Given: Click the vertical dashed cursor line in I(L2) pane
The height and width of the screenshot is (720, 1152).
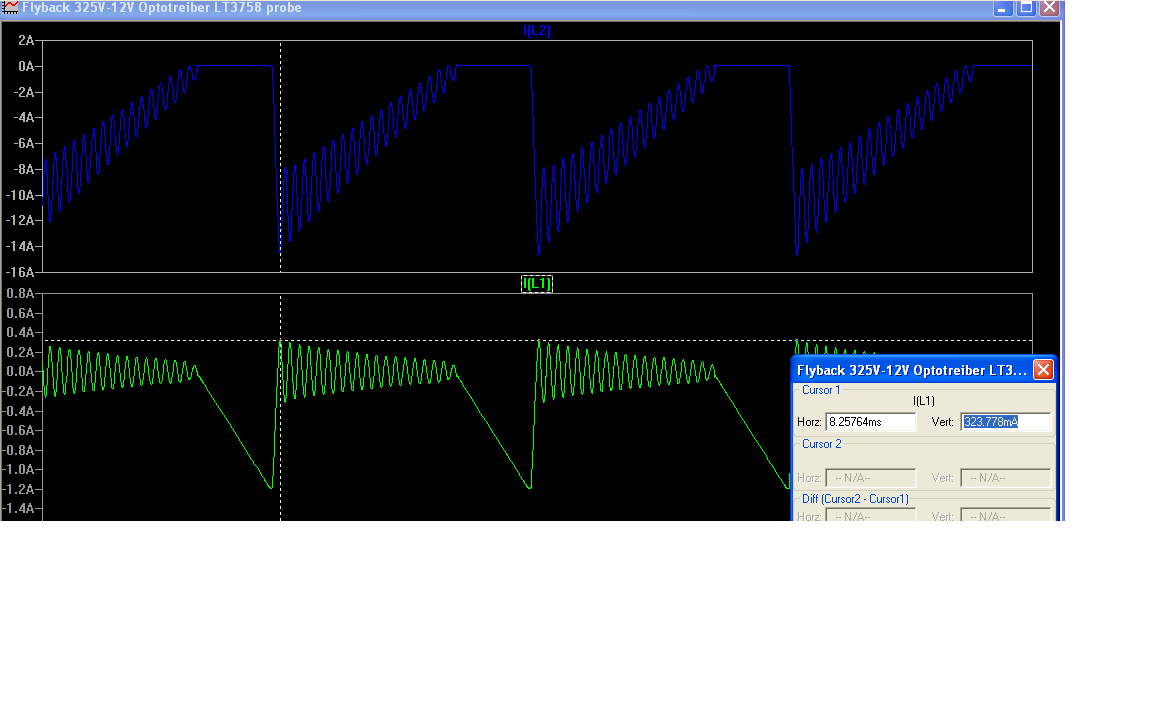Looking at the screenshot, I should click(280, 150).
